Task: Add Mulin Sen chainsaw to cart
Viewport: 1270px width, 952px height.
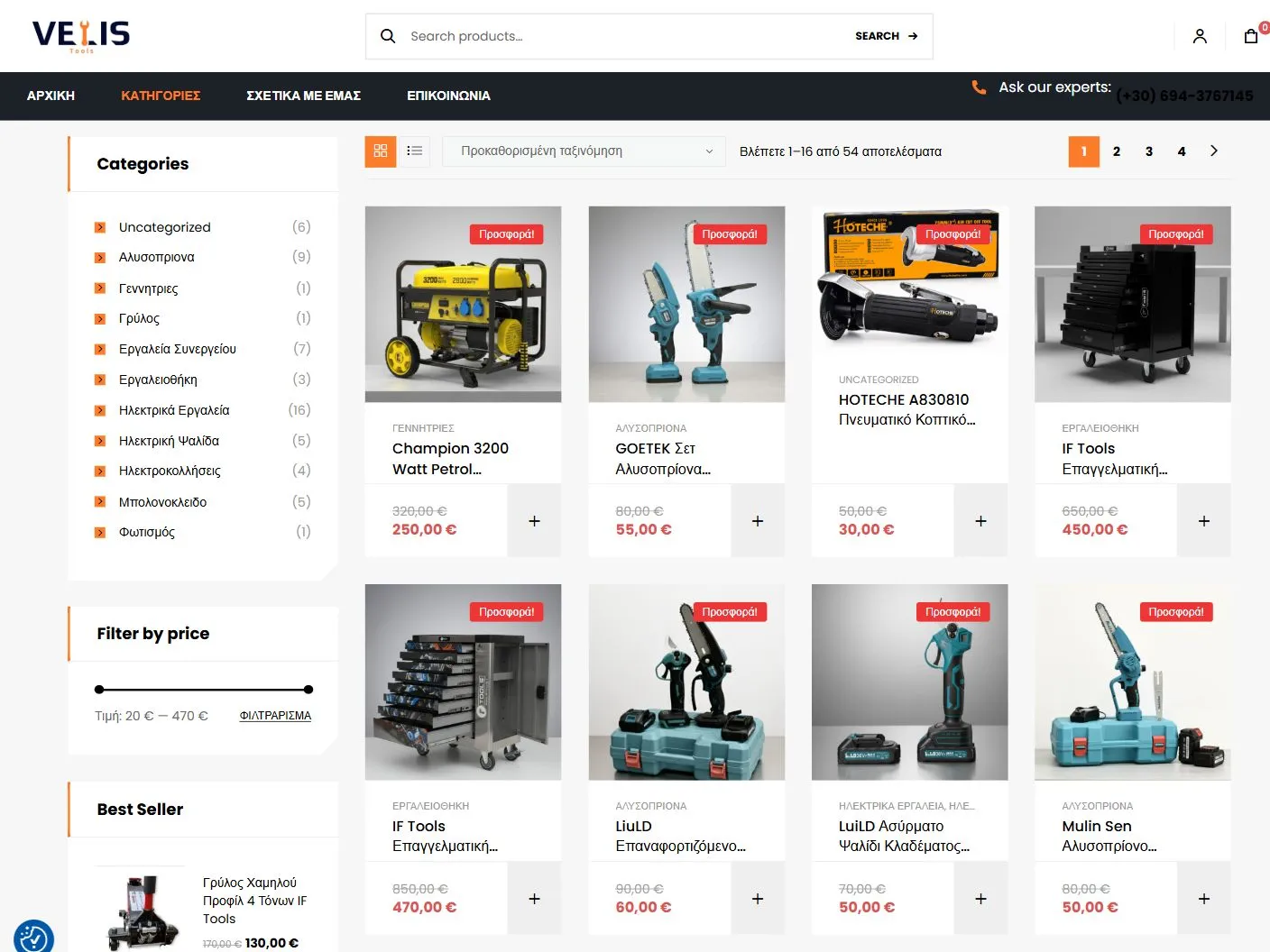Action: click(1204, 899)
